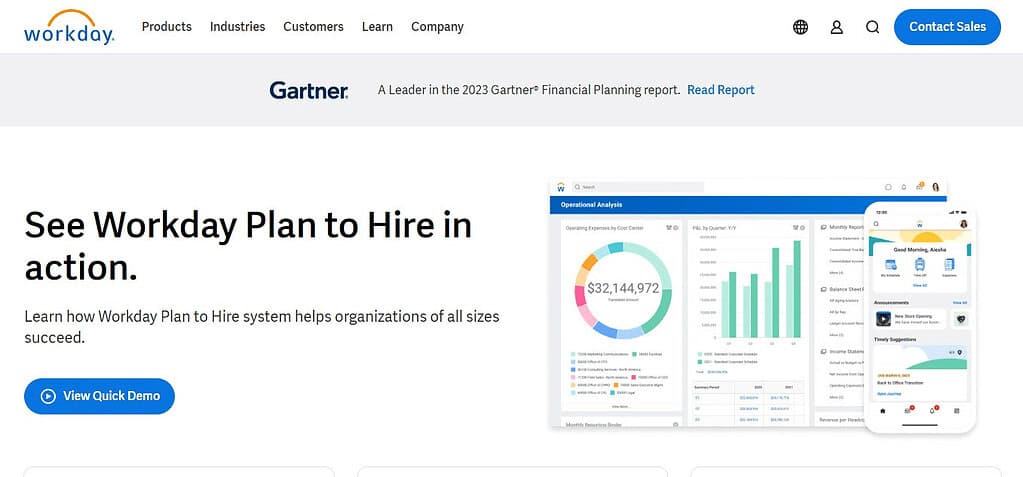Click the Gartner logo in banner
1023x477 pixels.
309,90
